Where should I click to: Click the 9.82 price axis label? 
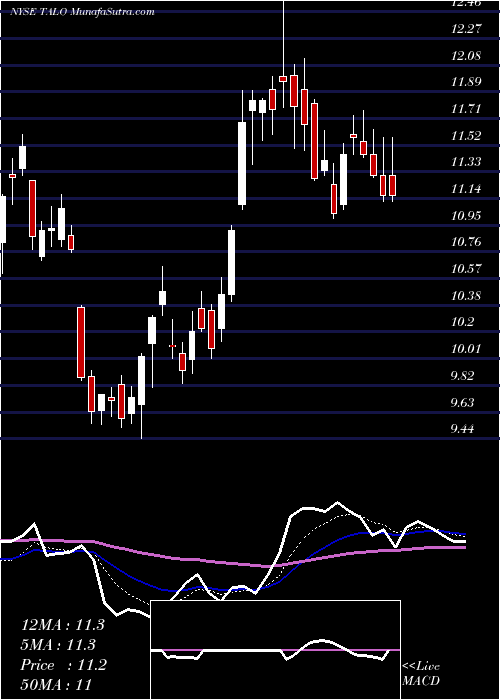462,375
